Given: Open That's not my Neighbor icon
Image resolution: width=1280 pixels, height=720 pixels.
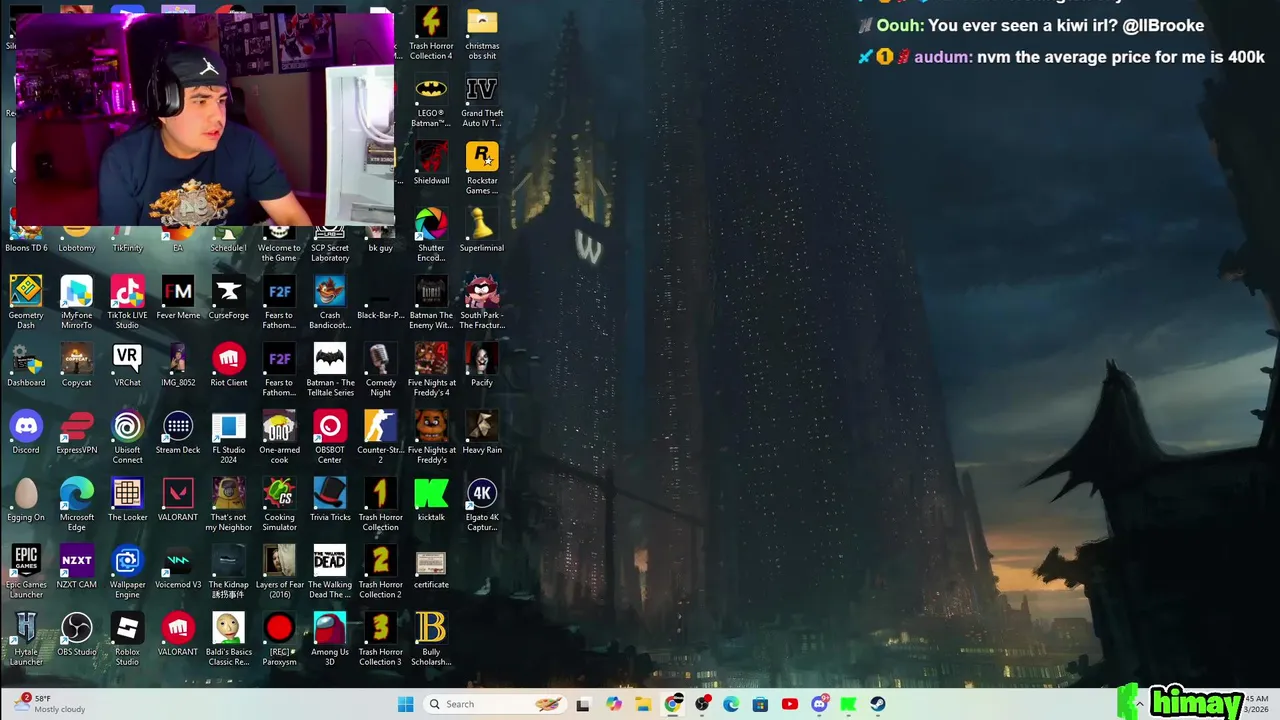Looking at the screenshot, I should tap(228, 503).
